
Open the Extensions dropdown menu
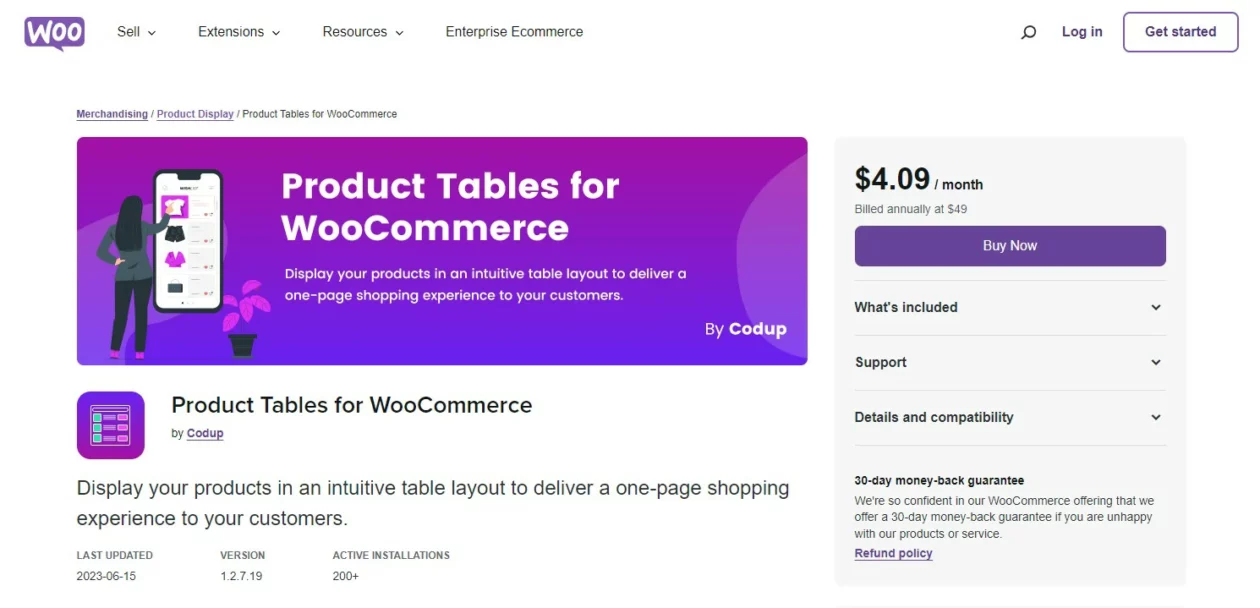pos(239,32)
